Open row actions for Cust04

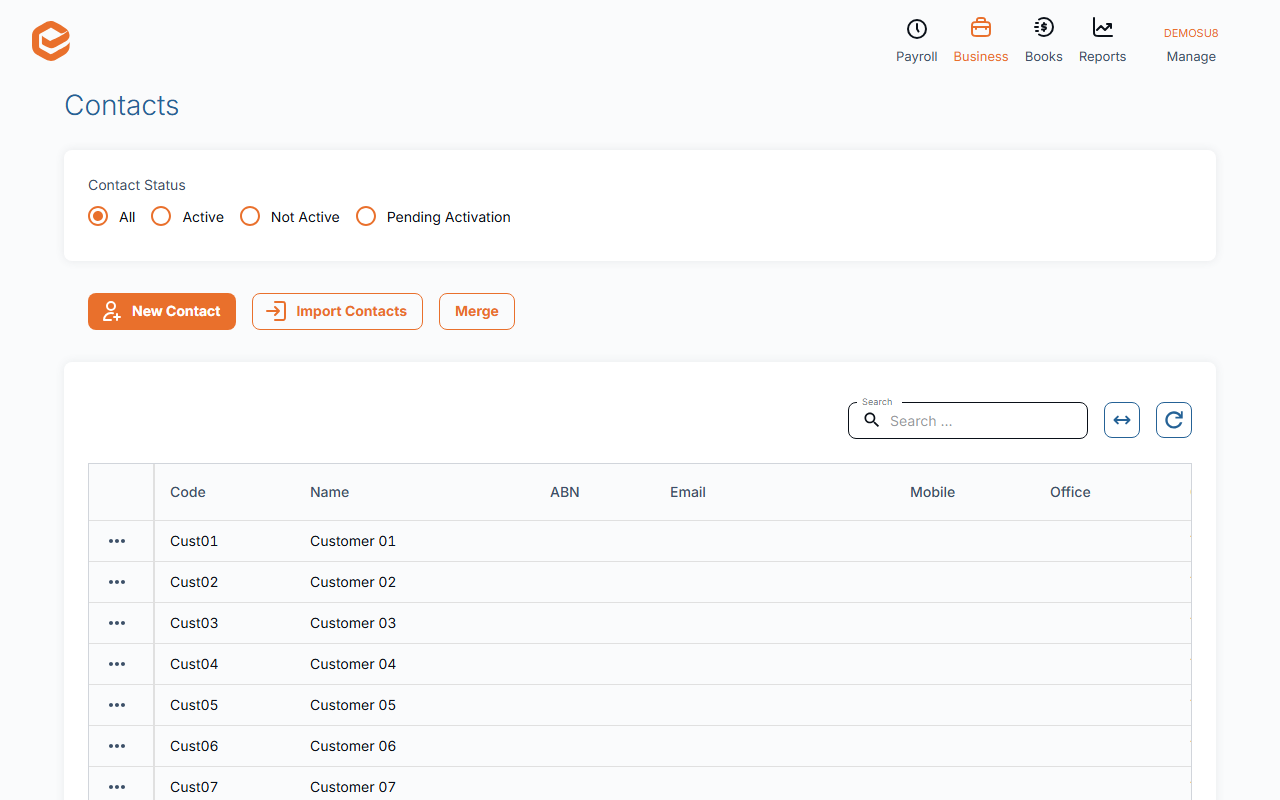click(117, 664)
